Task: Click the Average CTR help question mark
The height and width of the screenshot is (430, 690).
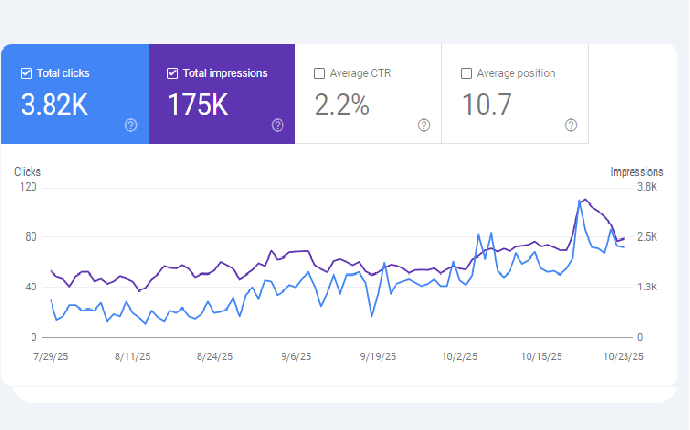Action: [x=424, y=125]
